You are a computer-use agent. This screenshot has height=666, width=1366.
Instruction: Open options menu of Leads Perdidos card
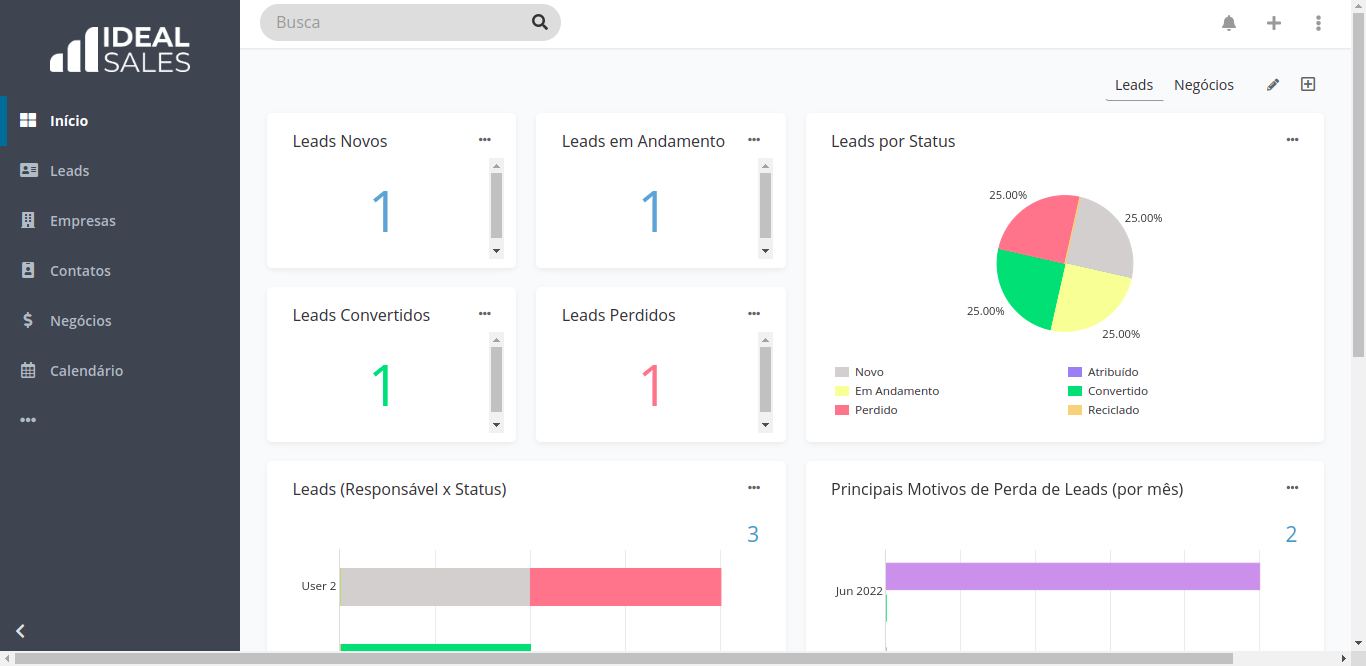tap(754, 314)
